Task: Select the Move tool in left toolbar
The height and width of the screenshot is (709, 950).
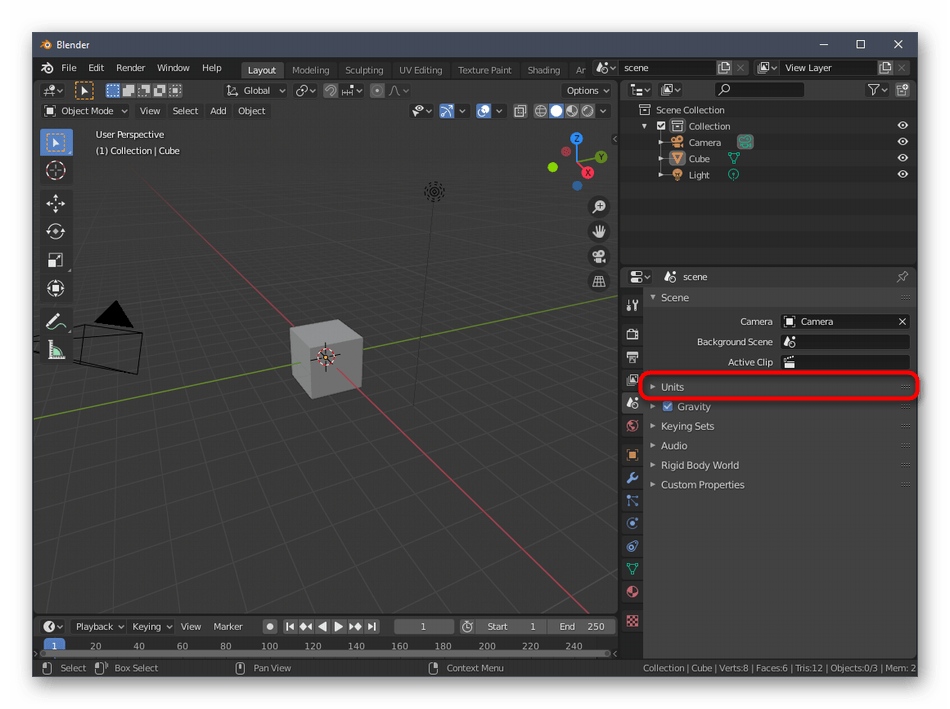Action: pyautogui.click(x=56, y=203)
